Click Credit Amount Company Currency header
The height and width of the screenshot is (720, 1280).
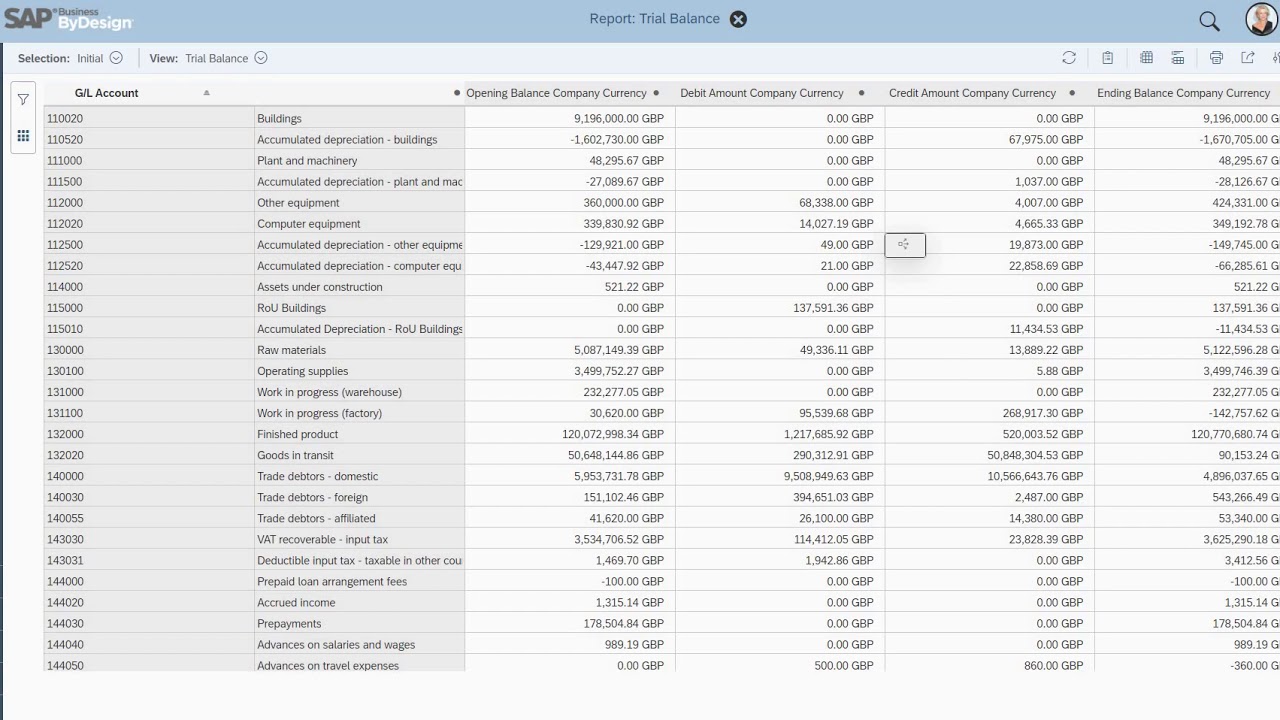[x=972, y=93]
